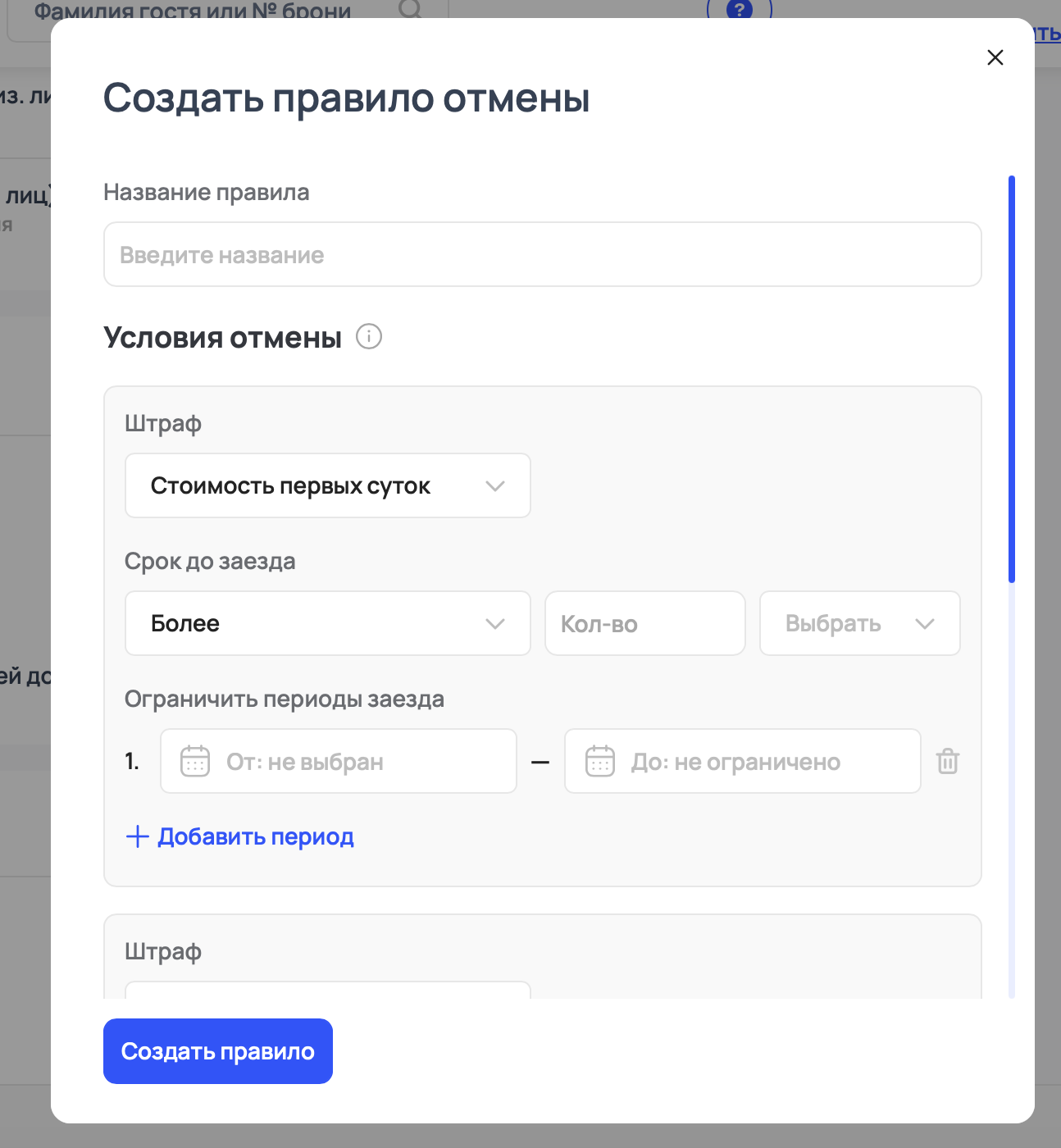The height and width of the screenshot is (1148, 1061).
Task: Open the second 'Штраф' dropdown at the bottom
Action: point(327,990)
